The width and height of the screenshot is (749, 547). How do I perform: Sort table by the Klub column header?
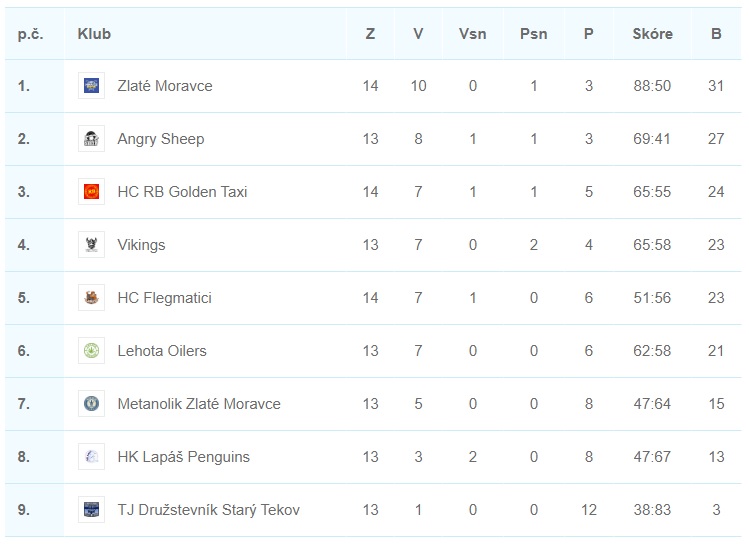[94, 34]
